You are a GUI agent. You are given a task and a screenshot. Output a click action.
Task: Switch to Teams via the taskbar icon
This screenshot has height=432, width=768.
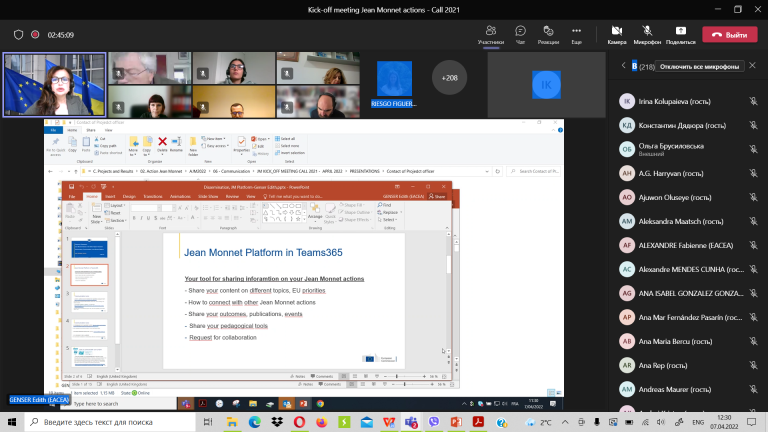411,422
